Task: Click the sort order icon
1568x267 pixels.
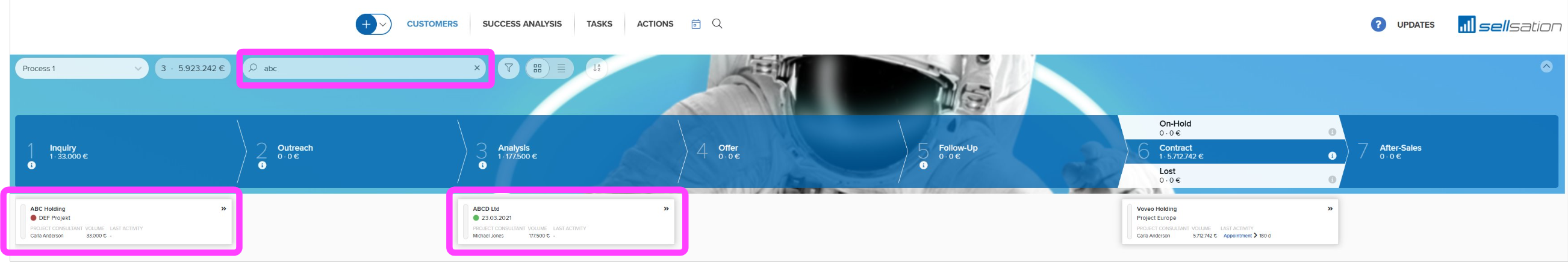Action: (597, 68)
